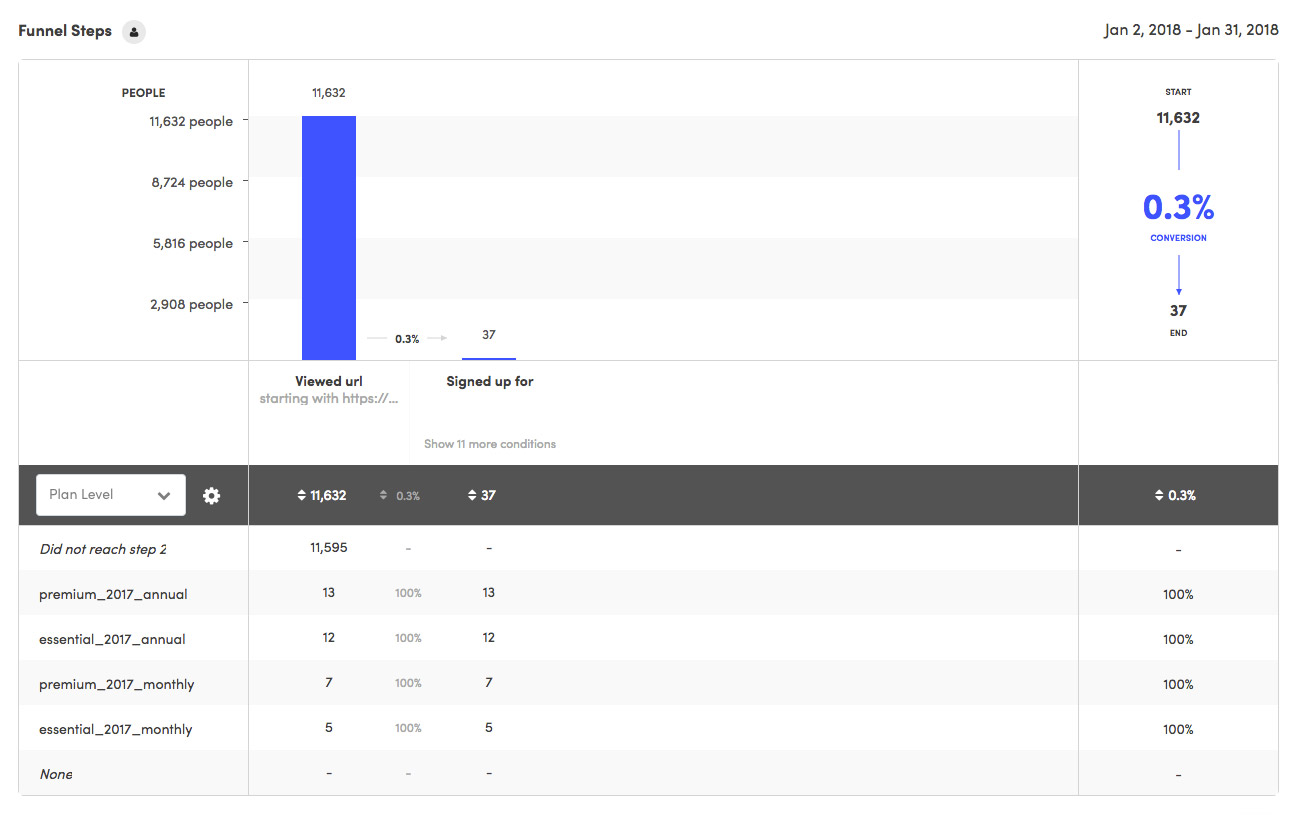The image size is (1302, 815).
Task: Click overall 100% for premium_2017_annual
Action: pyautogui.click(x=1178, y=594)
